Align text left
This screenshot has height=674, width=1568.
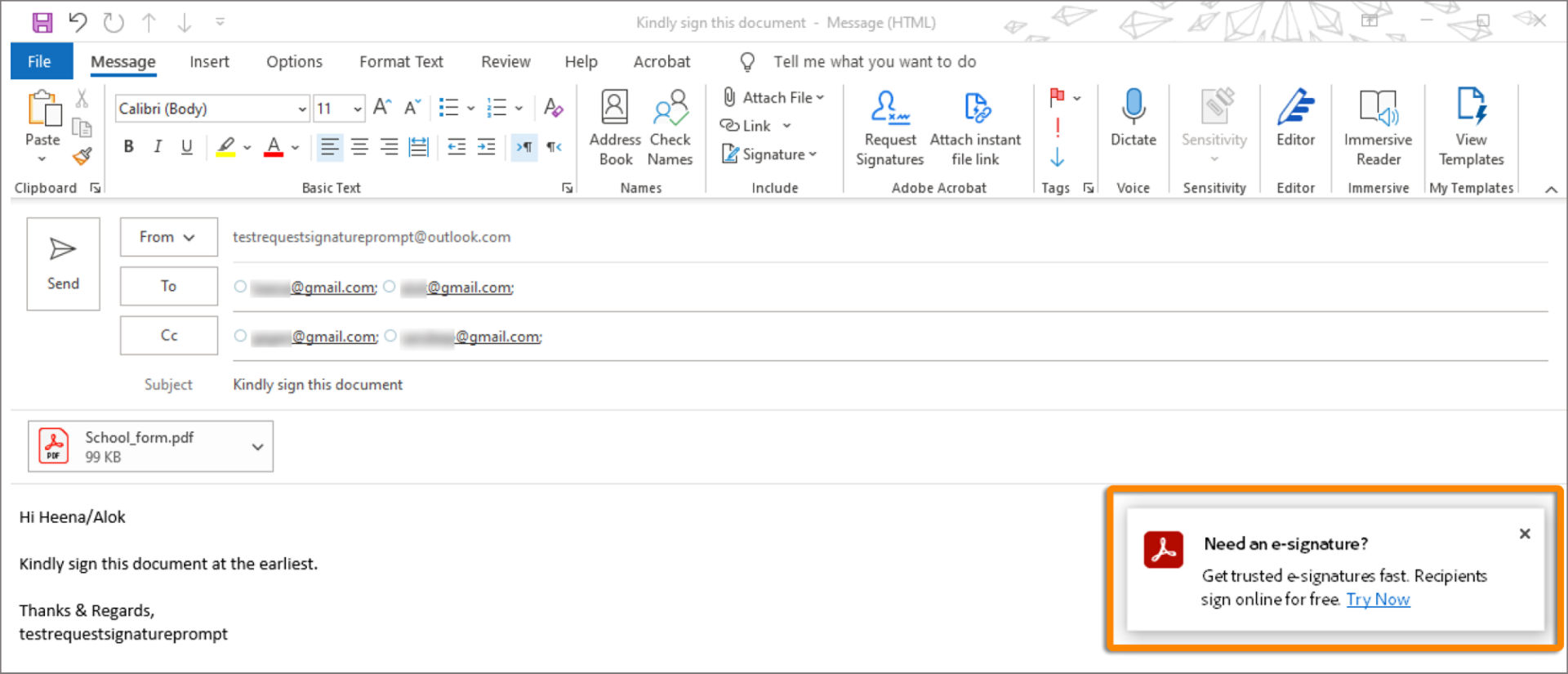point(330,147)
